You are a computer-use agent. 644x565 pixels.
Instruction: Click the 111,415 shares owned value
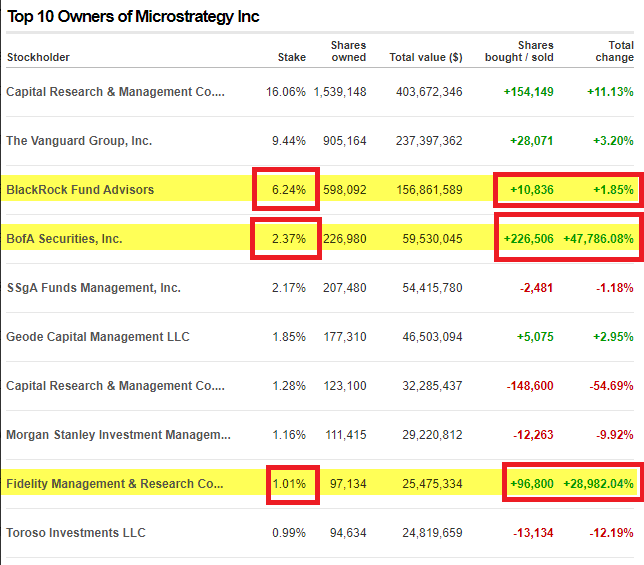(346, 434)
